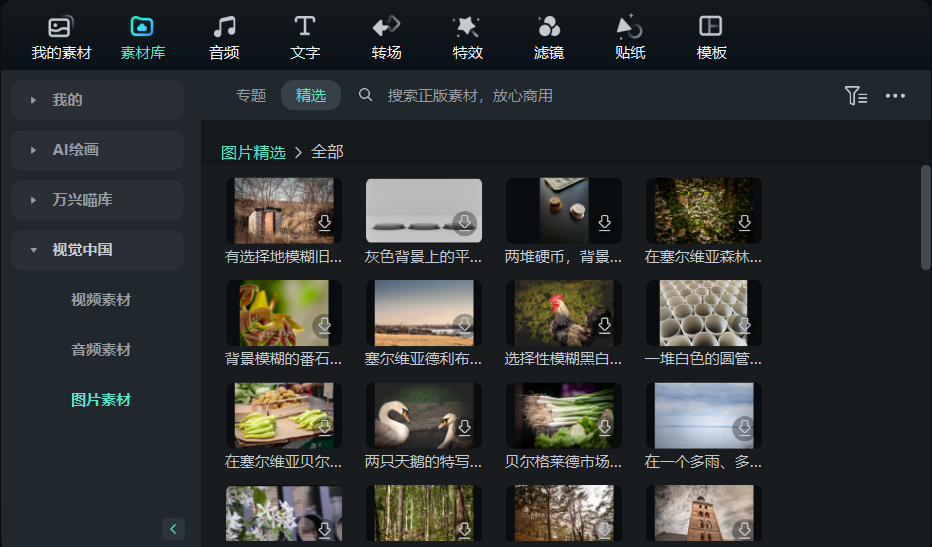932x547 pixels.
Task: Select the white tubes thumbnail
Action: click(704, 313)
